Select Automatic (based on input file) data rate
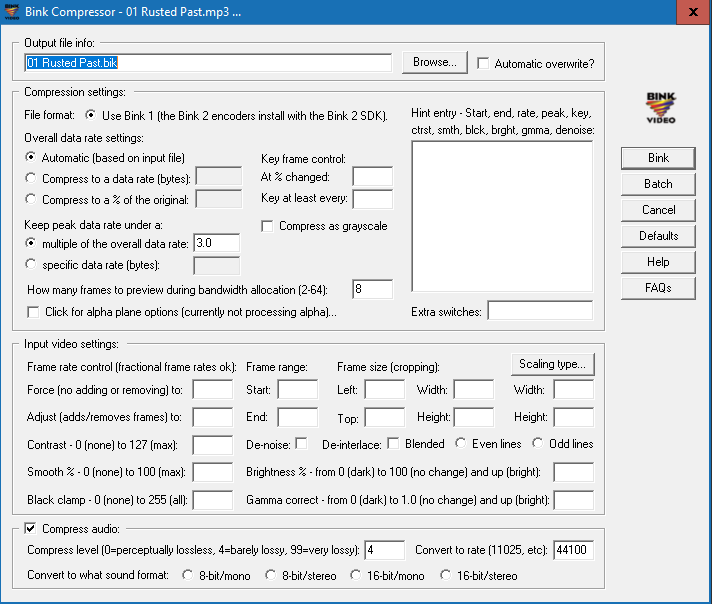Screen dimensions: 712x604 click(30, 157)
